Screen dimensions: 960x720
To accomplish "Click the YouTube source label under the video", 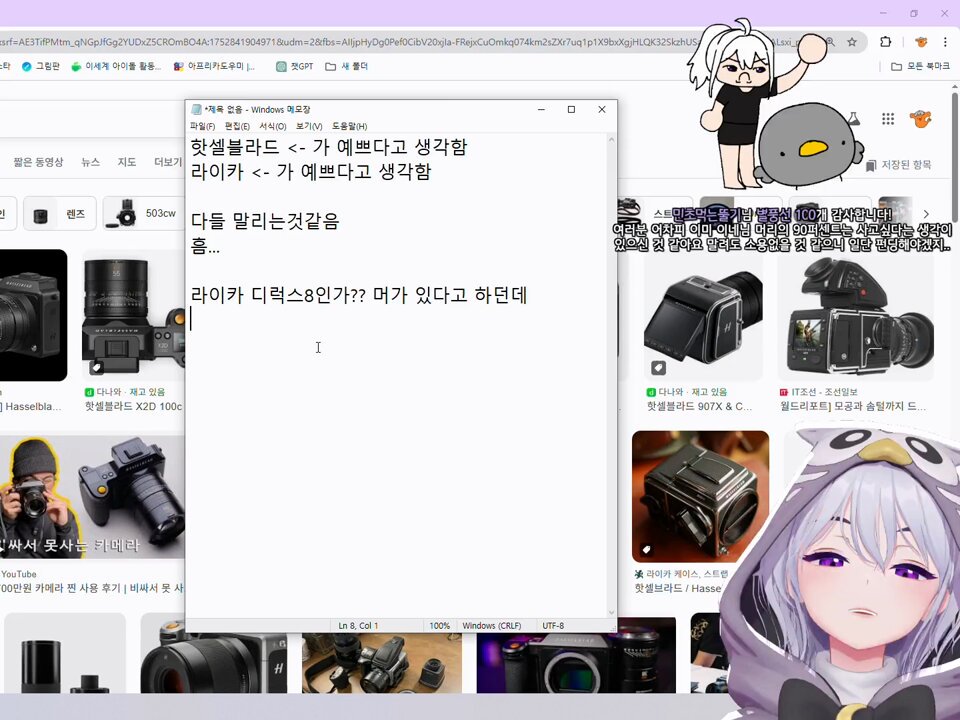I will 19,574.
